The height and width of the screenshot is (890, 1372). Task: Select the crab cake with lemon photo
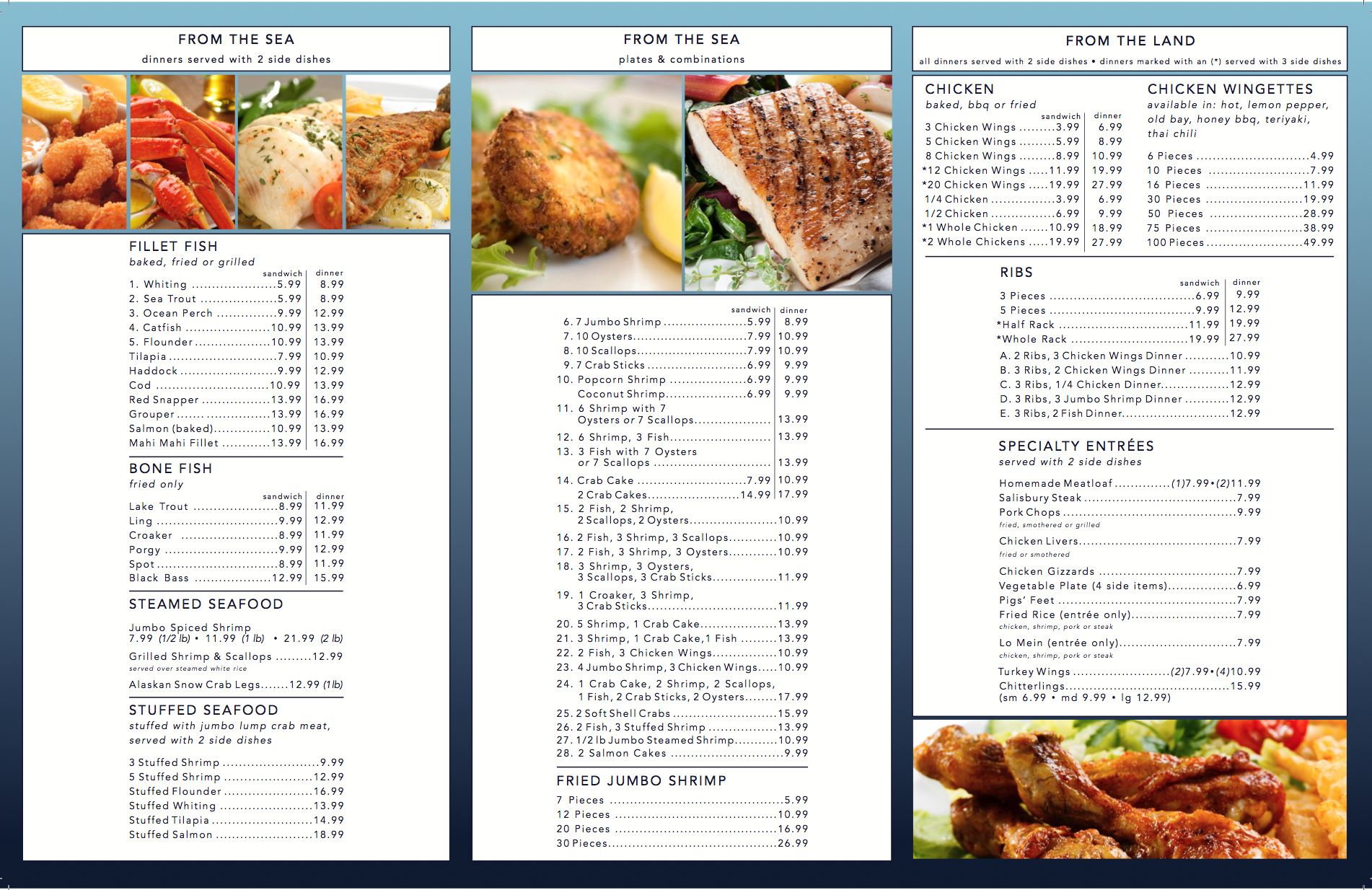coord(576,183)
